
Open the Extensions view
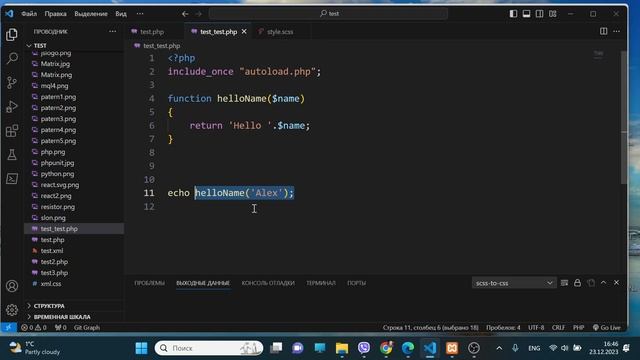click(x=12, y=131)
